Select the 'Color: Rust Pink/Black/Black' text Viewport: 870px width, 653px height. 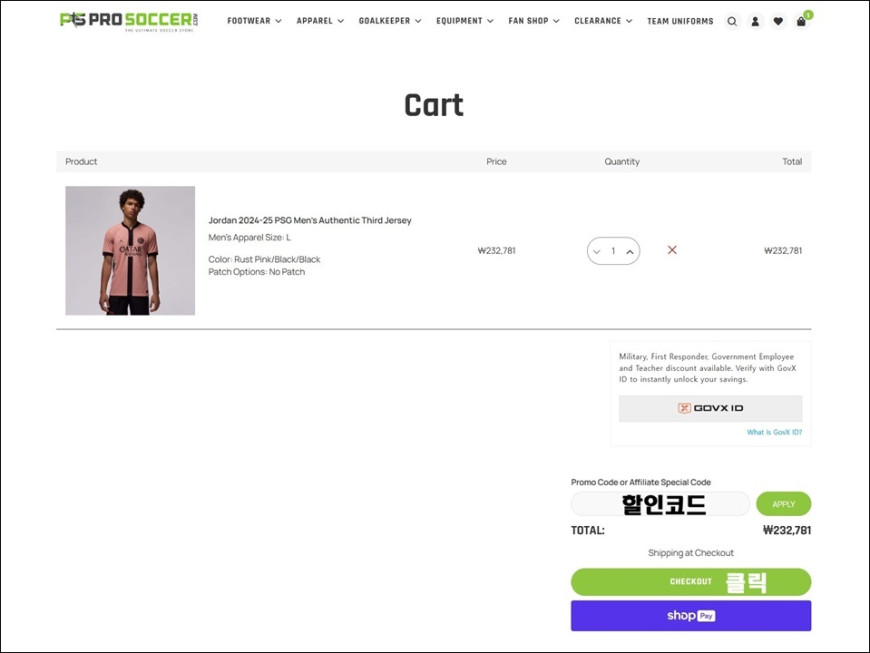pyautogui.click(x=264, y=259)
